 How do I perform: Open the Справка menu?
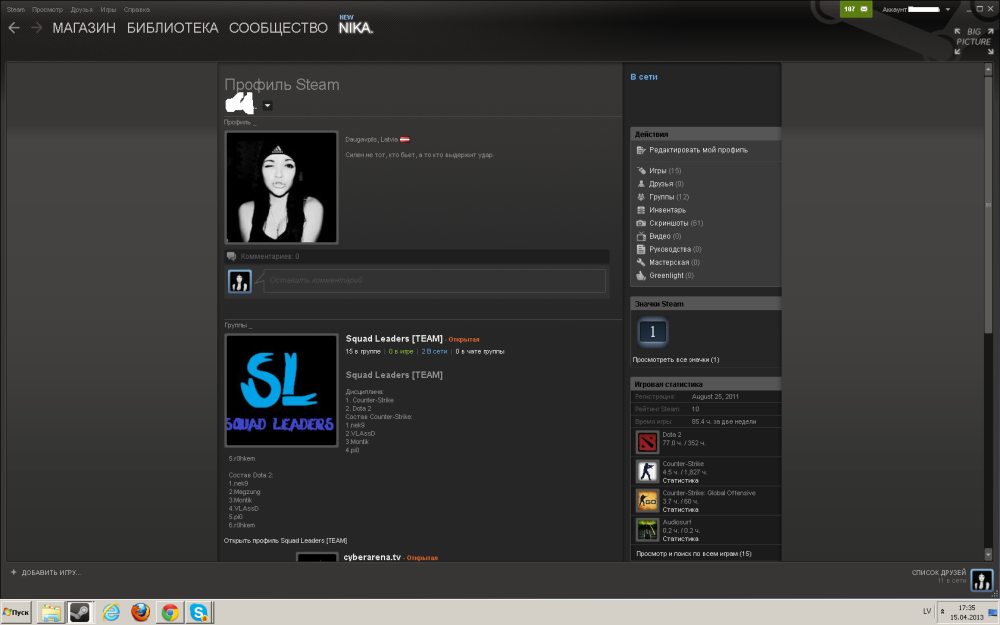point(136,10)
